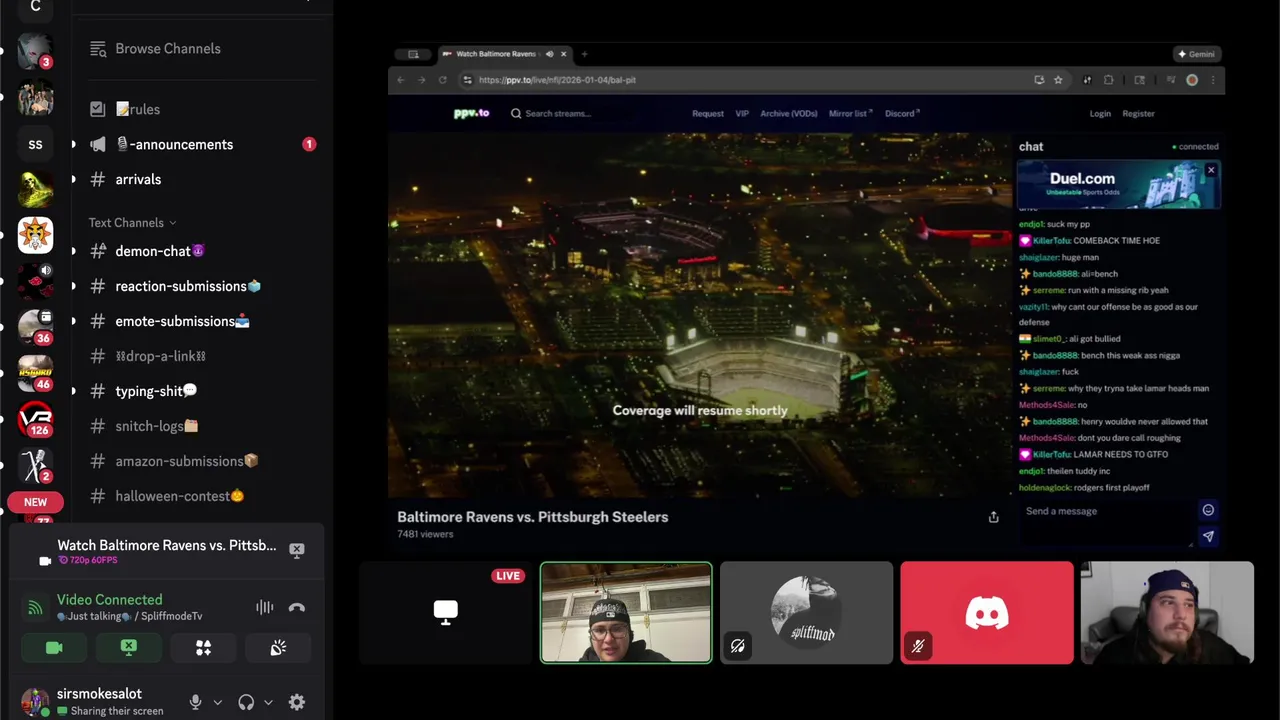The image size is (1280, 720).
Task: Open browser three-dot menu
Action: (x=1213, y=80)
